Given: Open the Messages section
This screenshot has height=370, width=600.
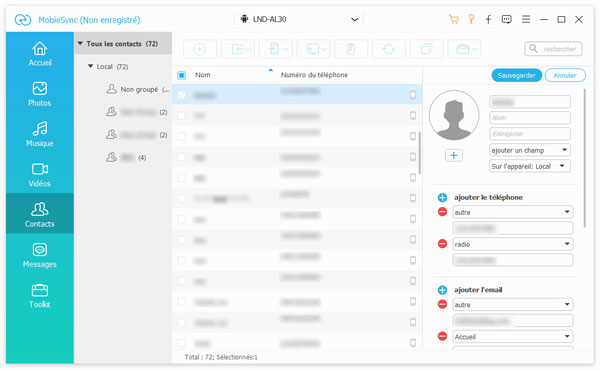Looking at the screenshot, I should pyautogui.click(x=40, y=255).
